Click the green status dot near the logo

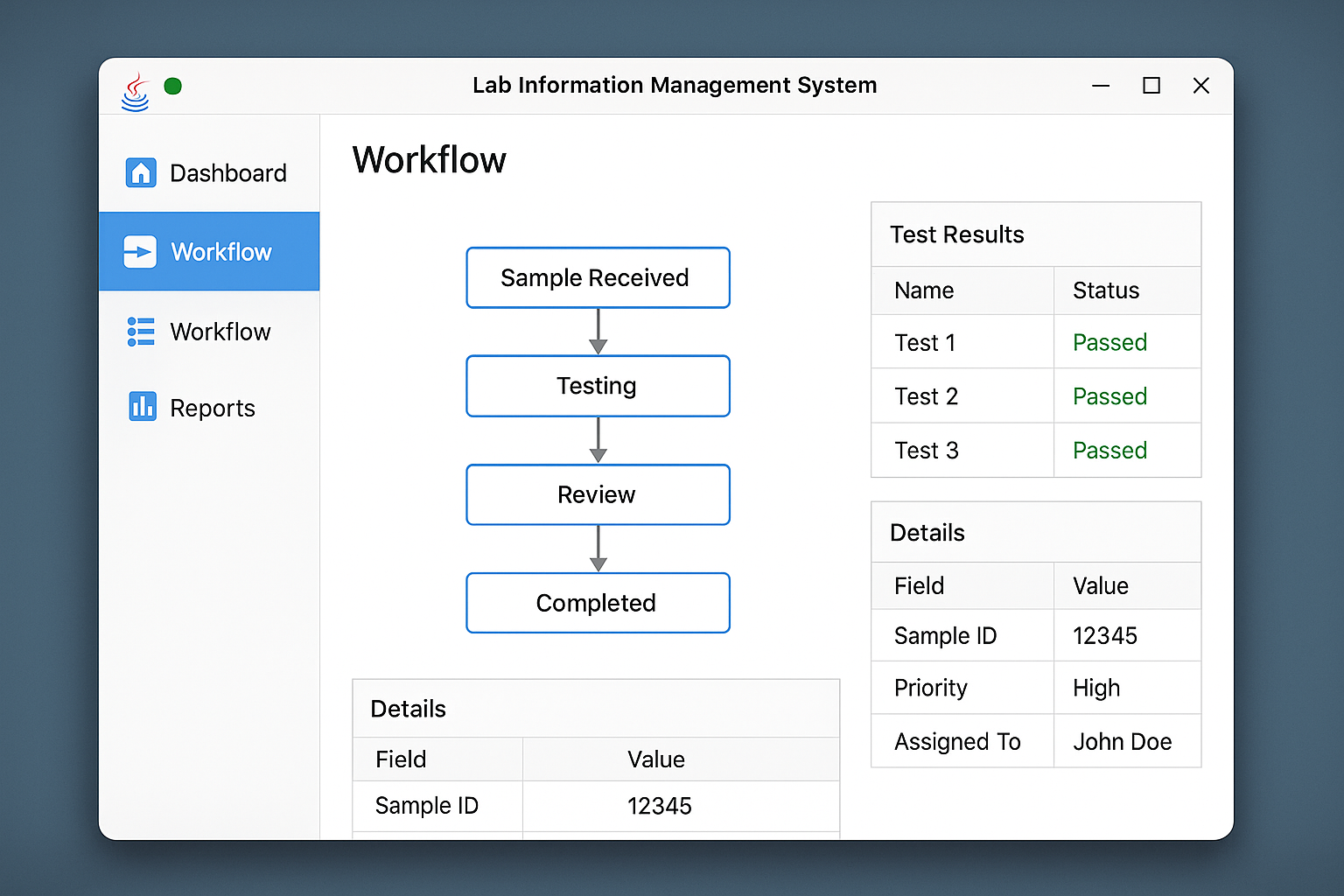172,86
